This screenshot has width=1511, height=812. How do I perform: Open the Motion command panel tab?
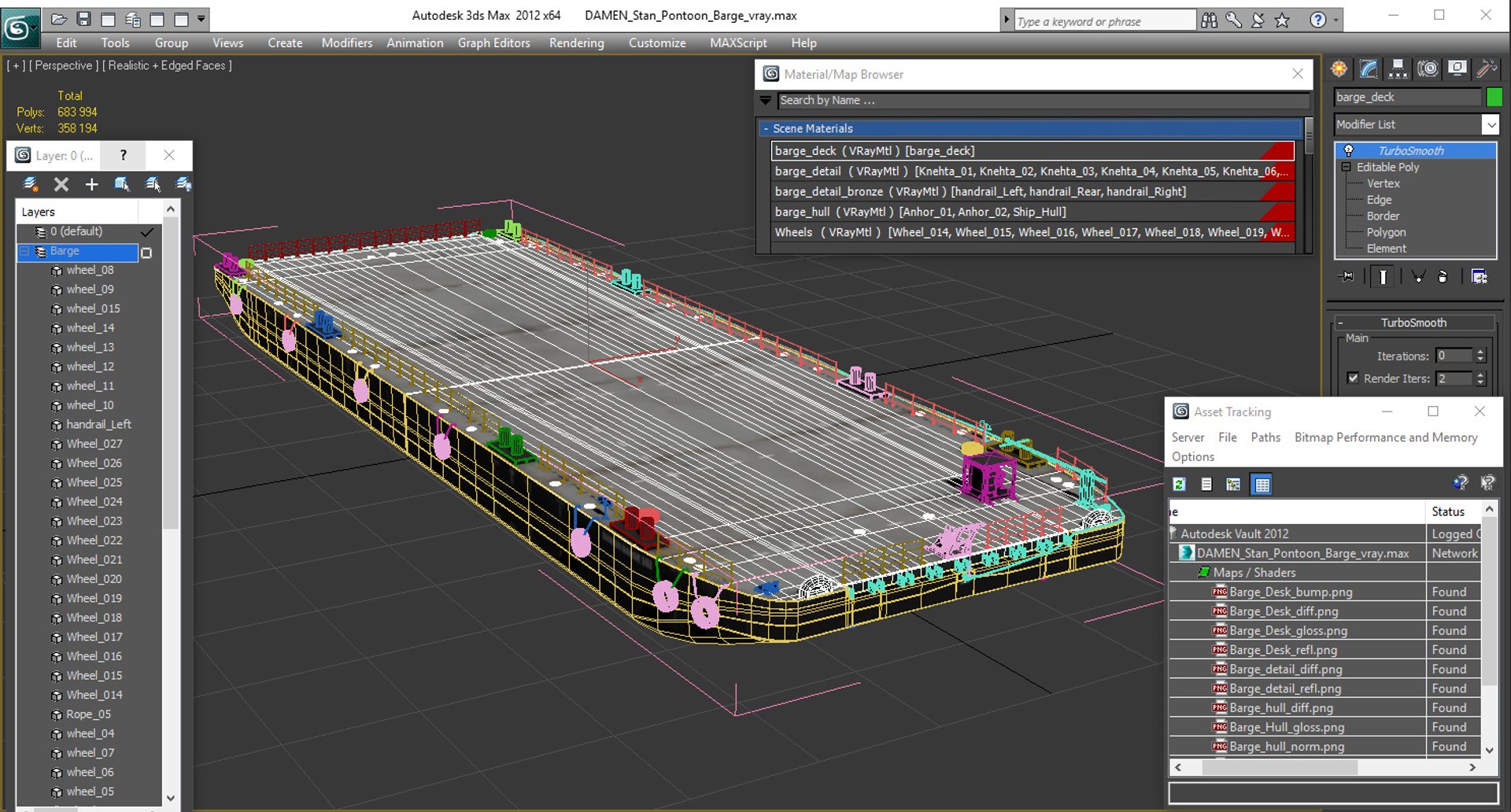1428,69
